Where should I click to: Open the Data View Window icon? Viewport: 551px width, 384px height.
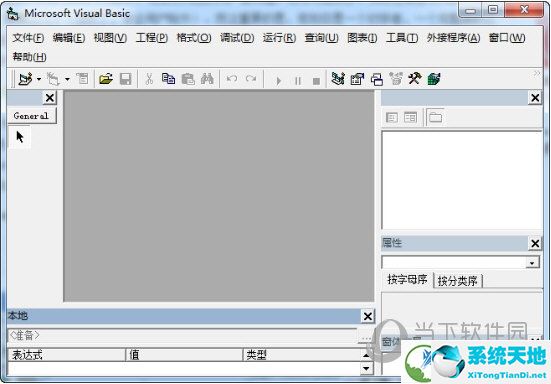434,79
